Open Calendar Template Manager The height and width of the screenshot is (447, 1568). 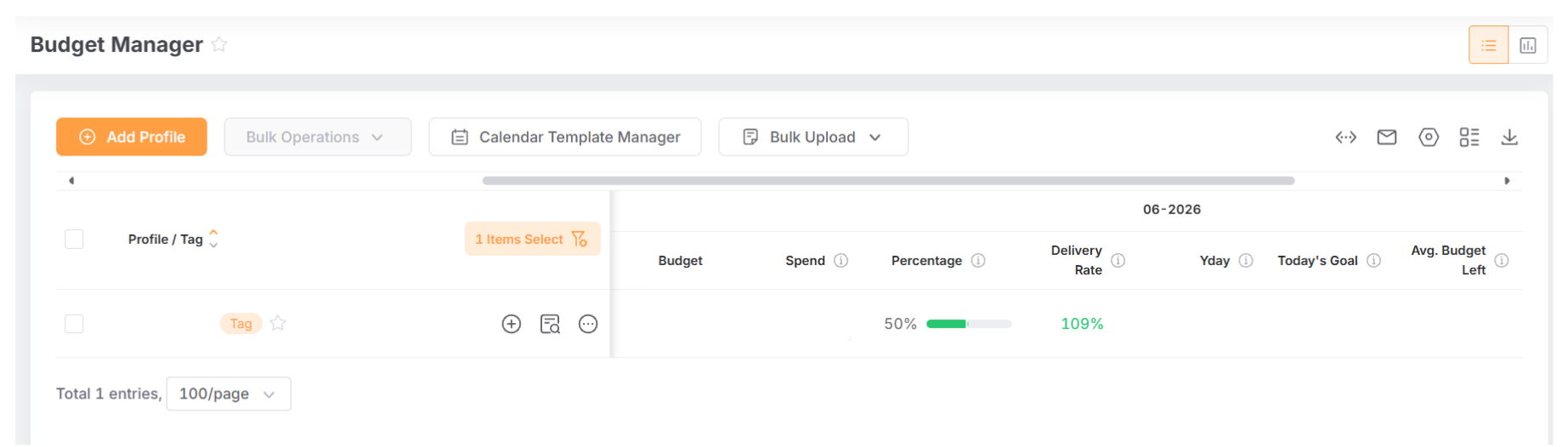[x=565, y=137]
